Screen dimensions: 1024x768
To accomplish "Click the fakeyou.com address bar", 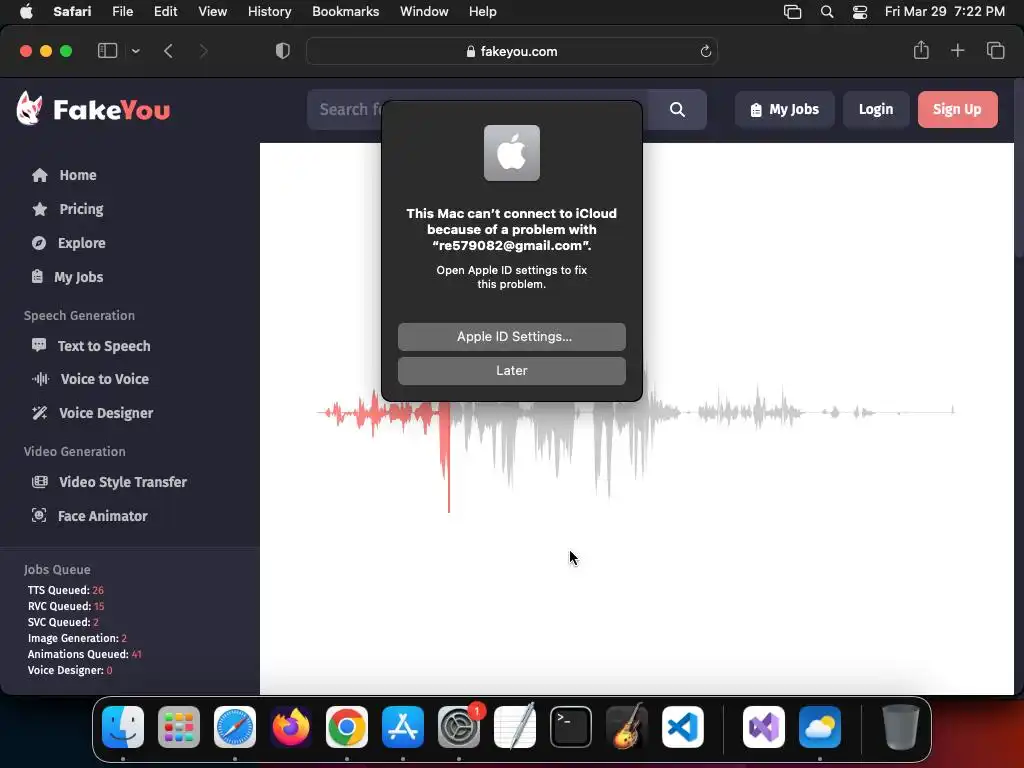I will pos(512,51).
